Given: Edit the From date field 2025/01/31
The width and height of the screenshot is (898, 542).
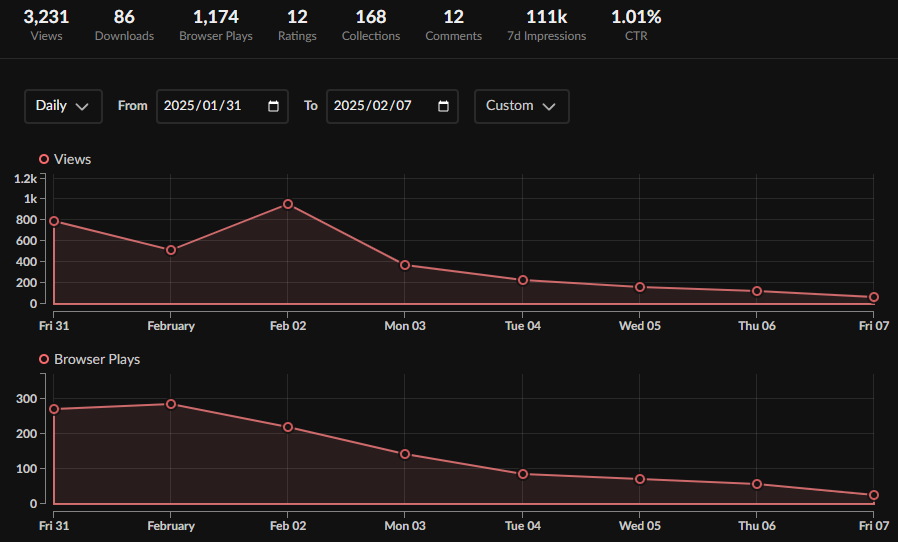Looking at the screenshot, I should 222,106.
